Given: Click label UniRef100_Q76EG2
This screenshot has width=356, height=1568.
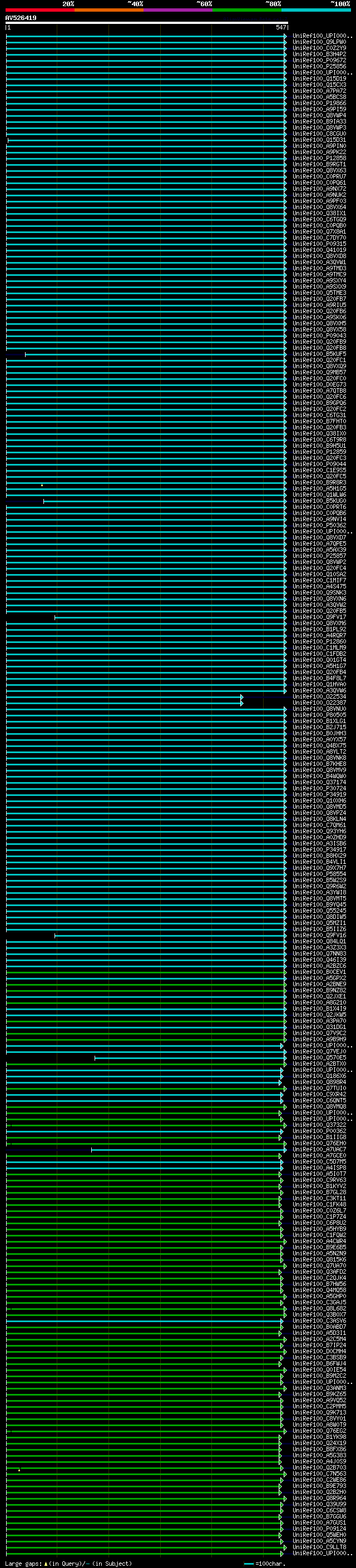Looking at the screenshot, I should tap(319, 1431).
